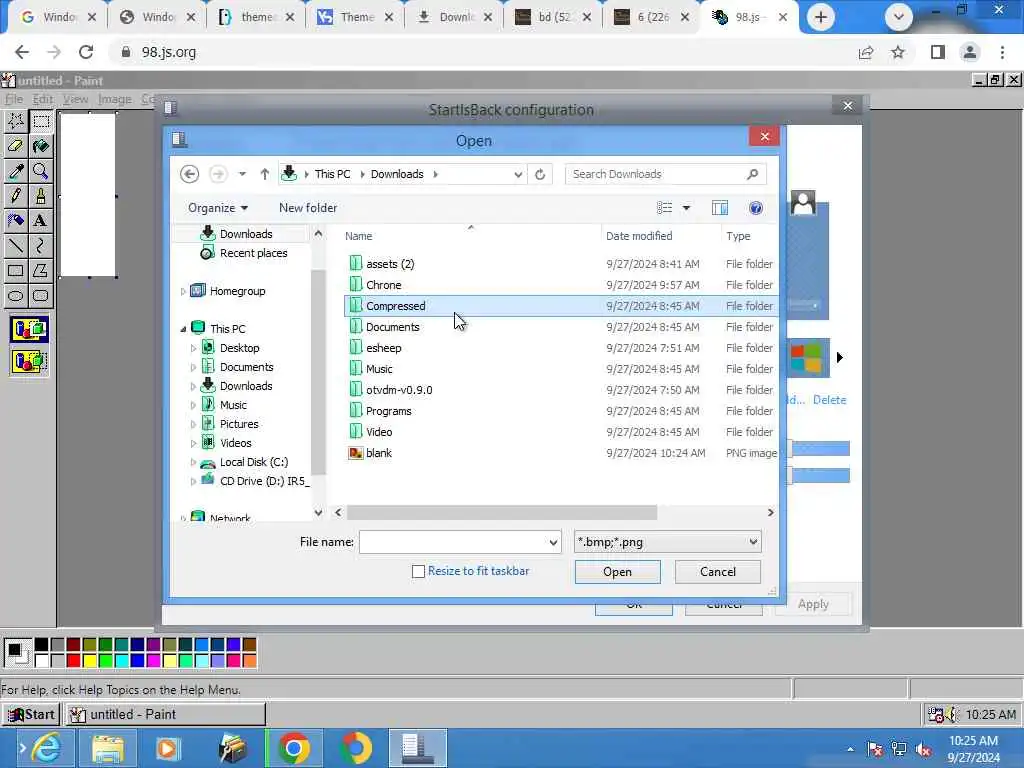Select the otvdm-v0.9.0 folder
Viewport: 1024px width, 768px height.
click(x=562, y=390)
